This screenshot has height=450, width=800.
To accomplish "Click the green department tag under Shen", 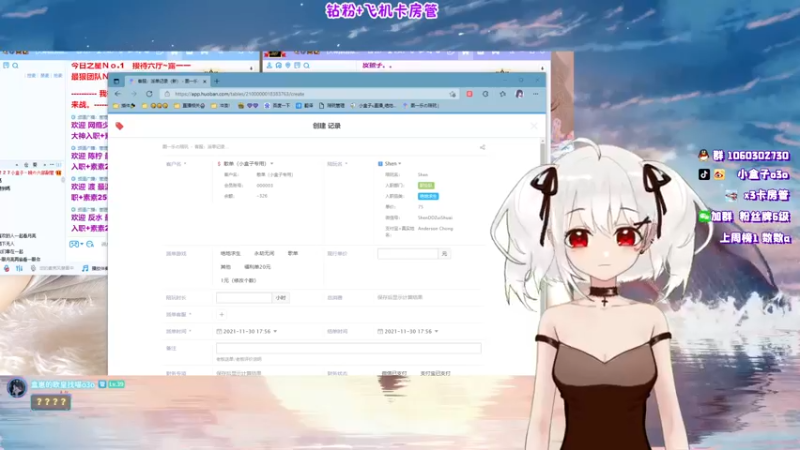I will point(426,186).
